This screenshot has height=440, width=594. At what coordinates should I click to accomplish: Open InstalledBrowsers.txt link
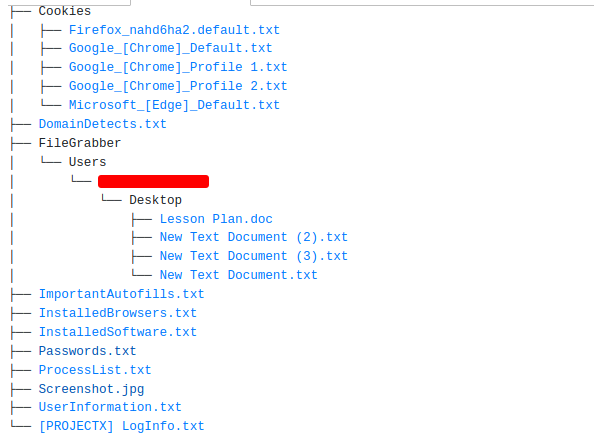tap(117, 313)
